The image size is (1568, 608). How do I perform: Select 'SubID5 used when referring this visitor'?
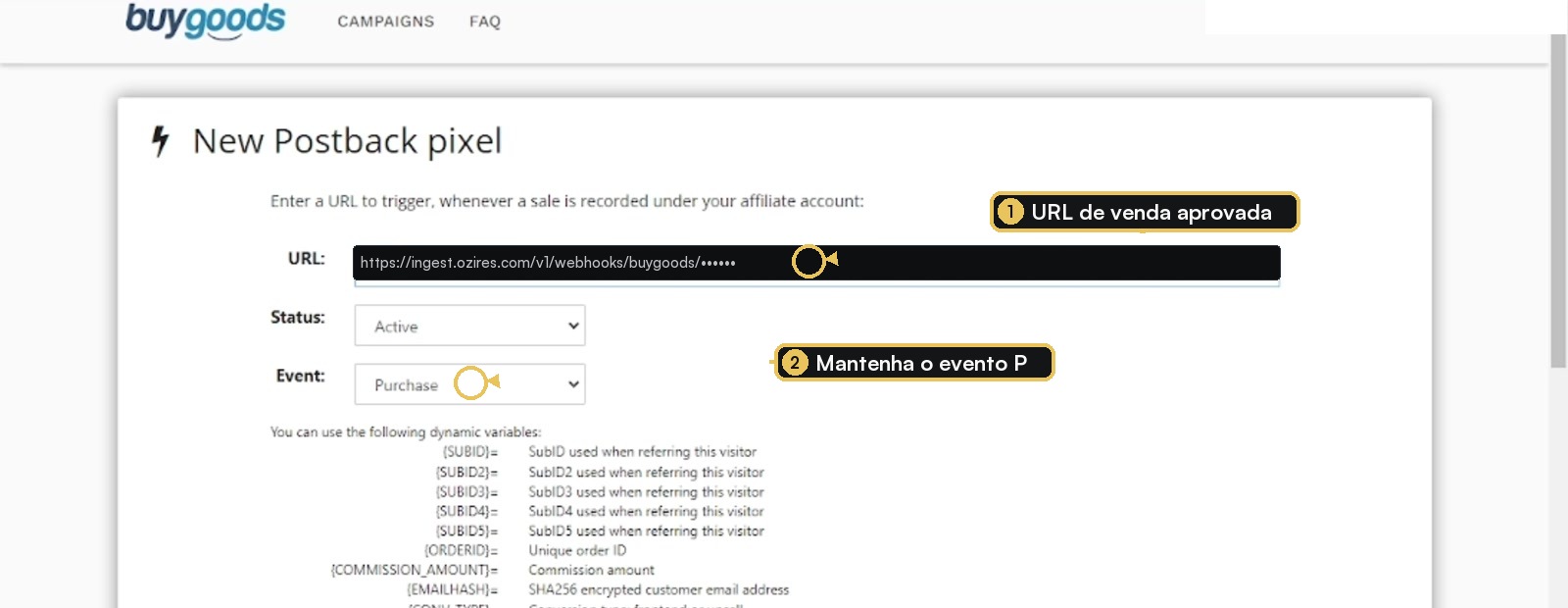[646, 532]
